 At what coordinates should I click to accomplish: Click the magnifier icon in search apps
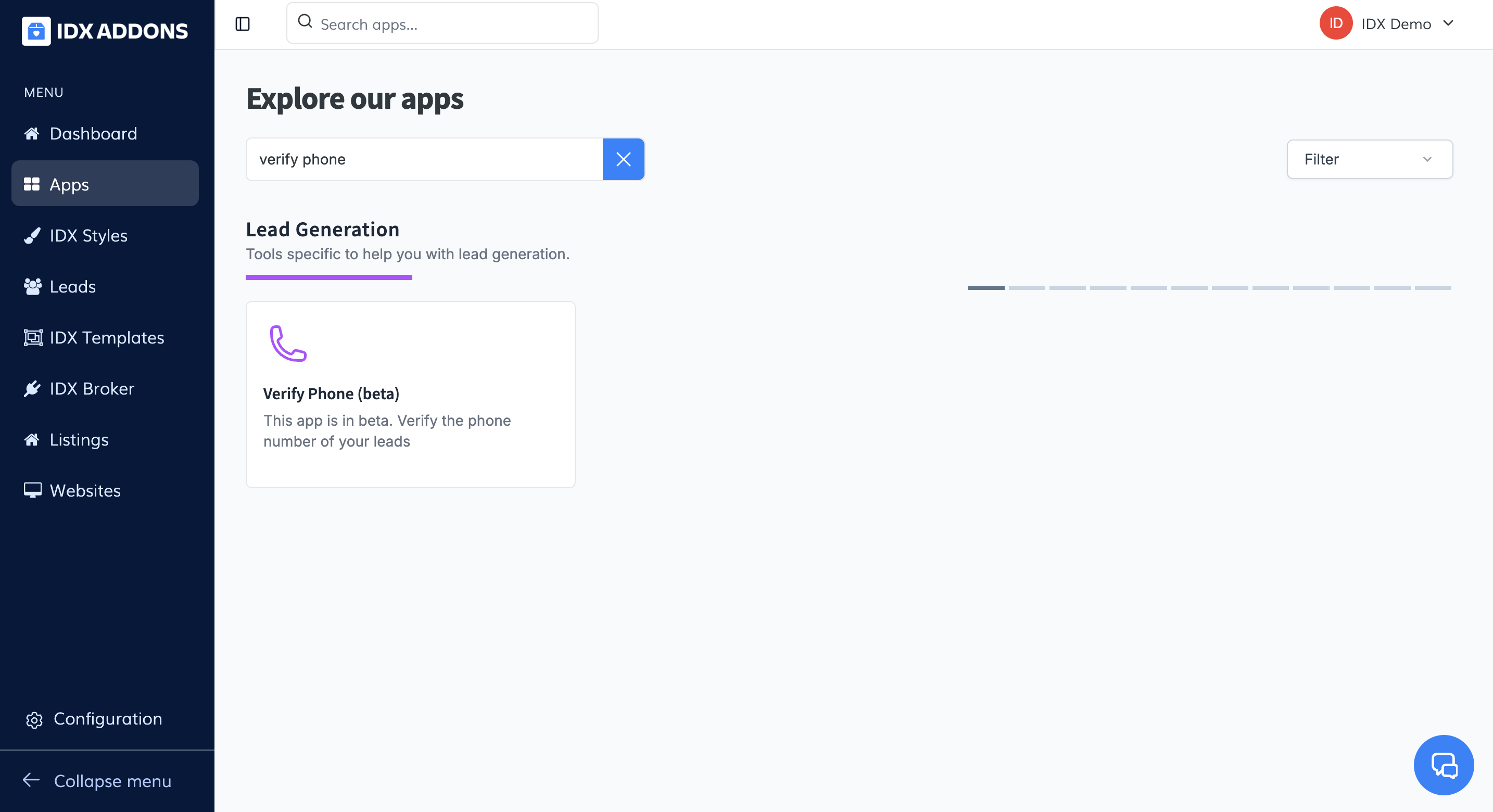[x=305, y=22]
